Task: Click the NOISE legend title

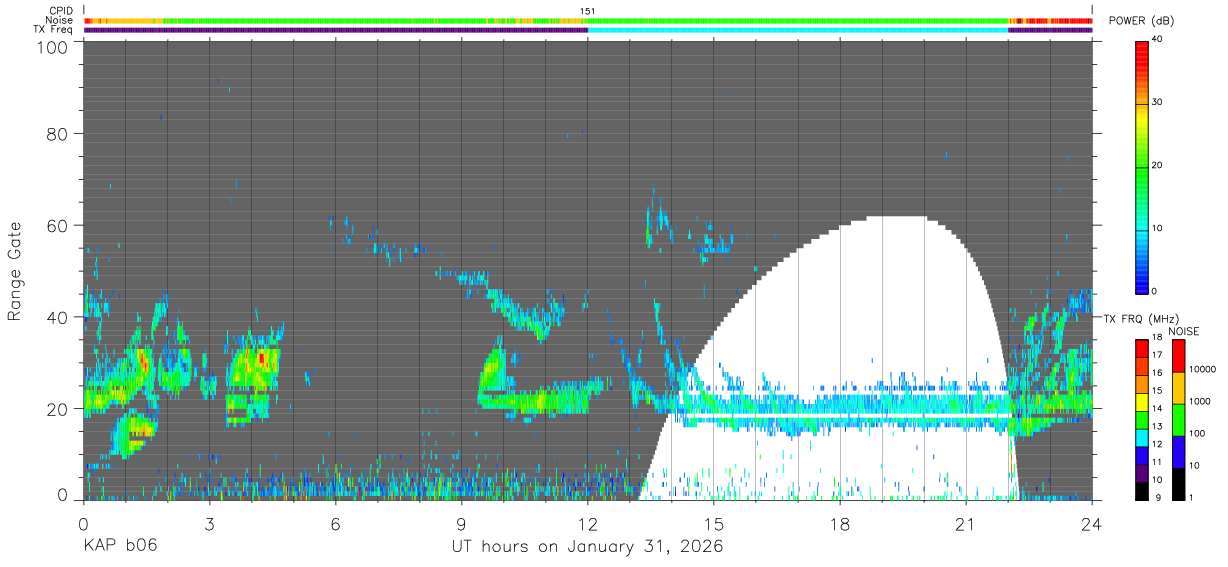Action: click(x=1183, y=331)
